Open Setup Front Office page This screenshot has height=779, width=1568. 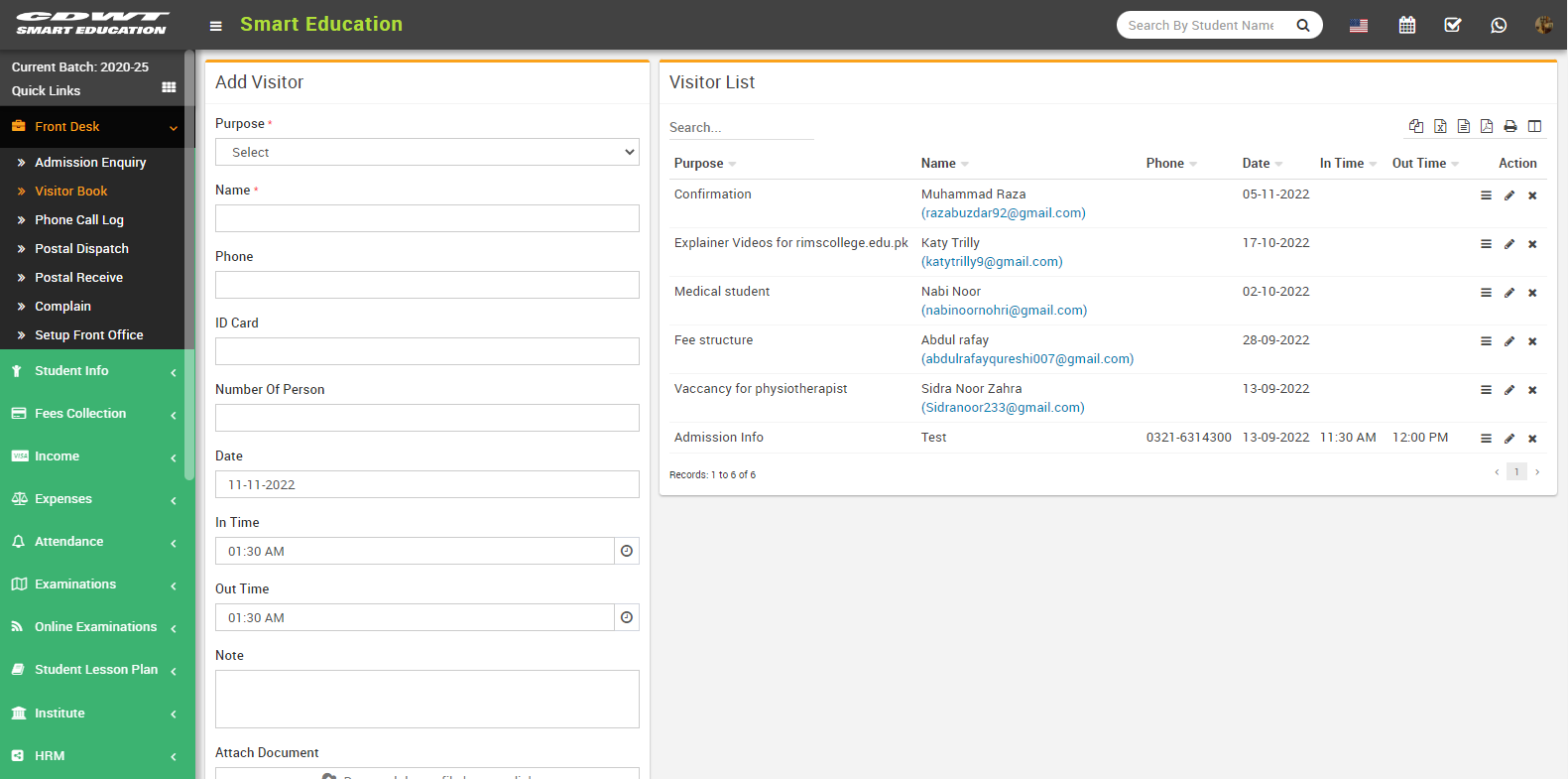pyautogui.click(x=89, y=334)
